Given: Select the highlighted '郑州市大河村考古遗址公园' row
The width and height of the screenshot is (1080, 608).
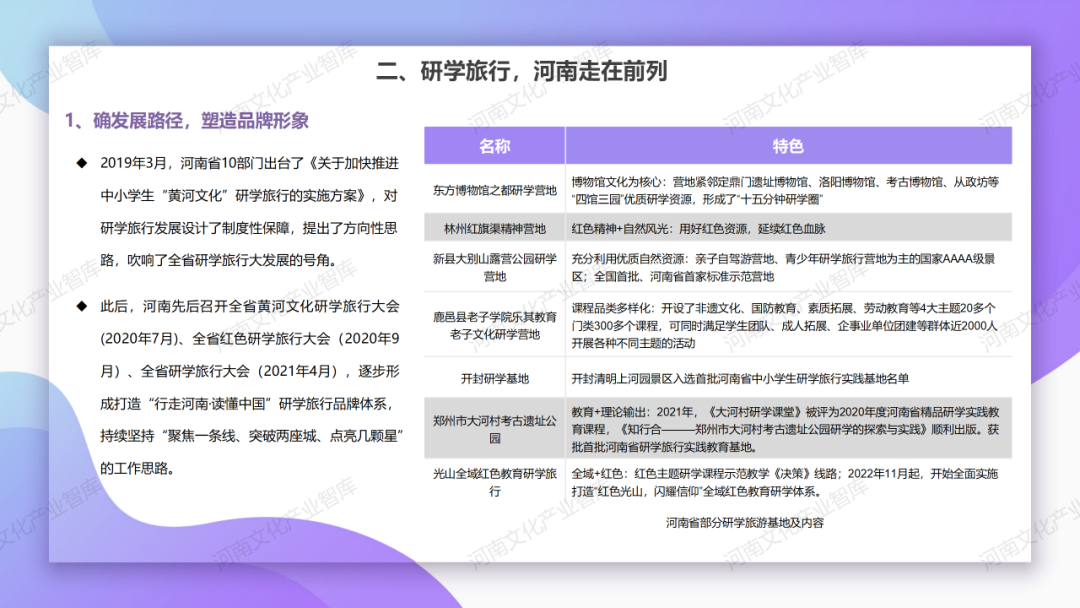Looking at the screenshot, I should point(495,428).
